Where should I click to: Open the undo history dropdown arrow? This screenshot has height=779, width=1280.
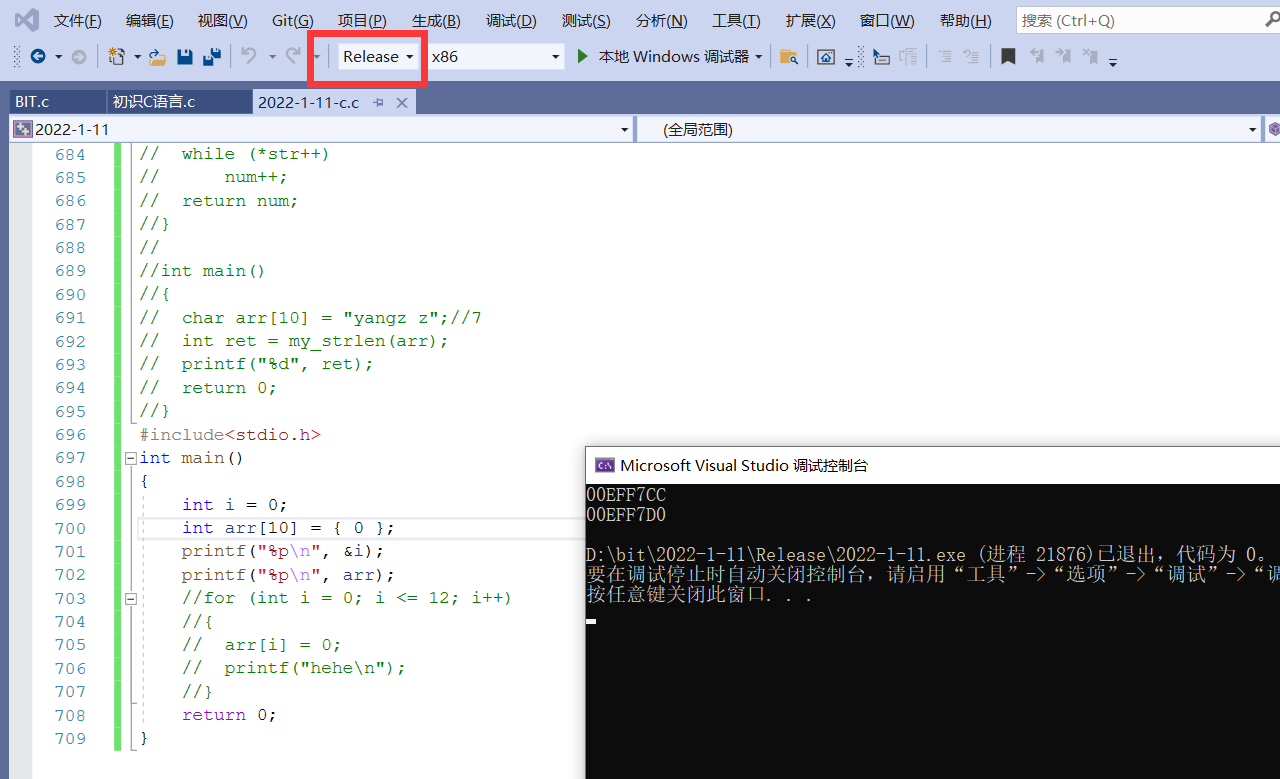tap(272, 57)
